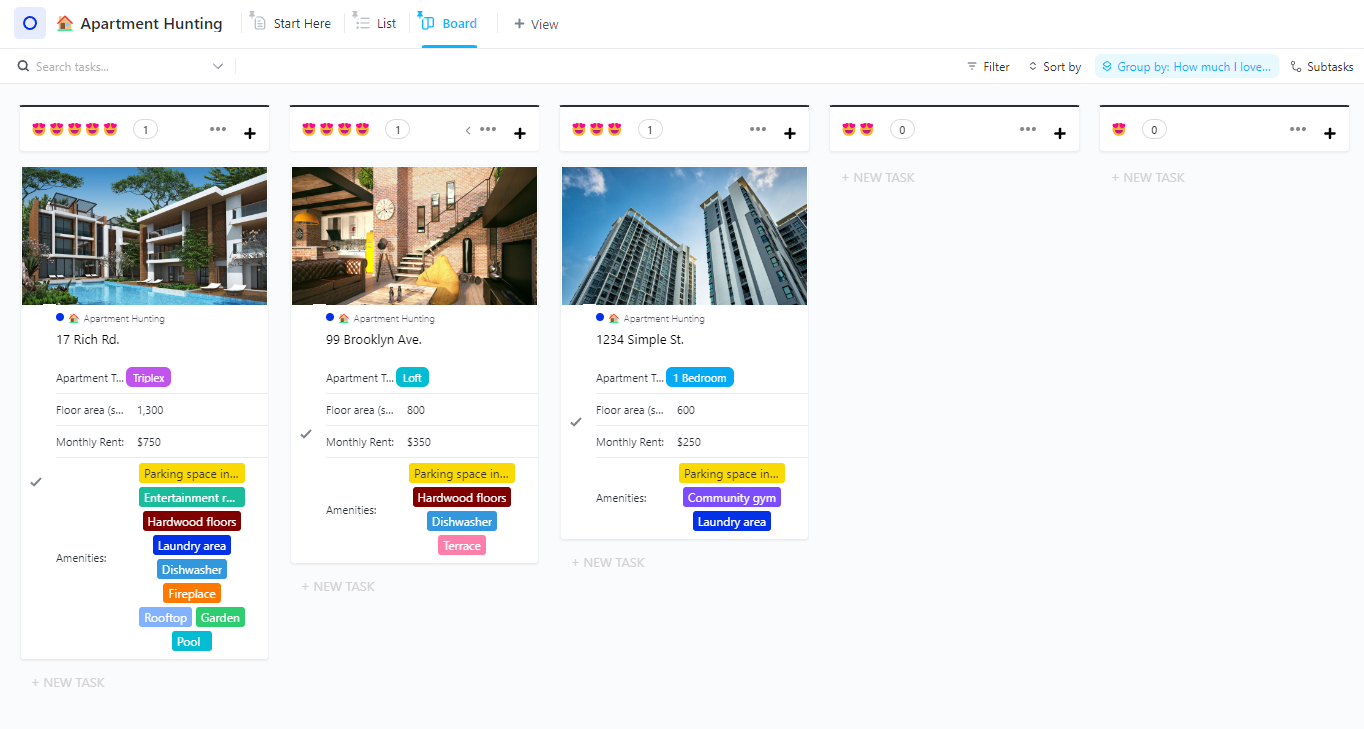Mark 17 Rich Rd. task complete checkmark
The width and height of the screenshot is (1364, 729).
coord(36,482)
